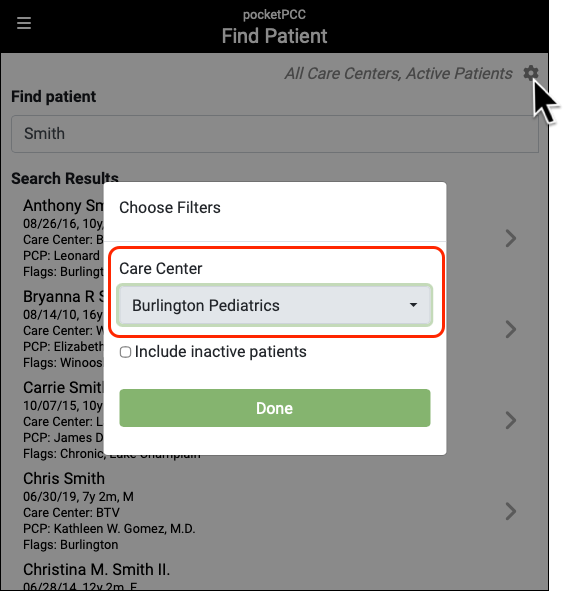
Task: Open Carrie Smith's record chevron arrow
Action: (x=511, y=420)
